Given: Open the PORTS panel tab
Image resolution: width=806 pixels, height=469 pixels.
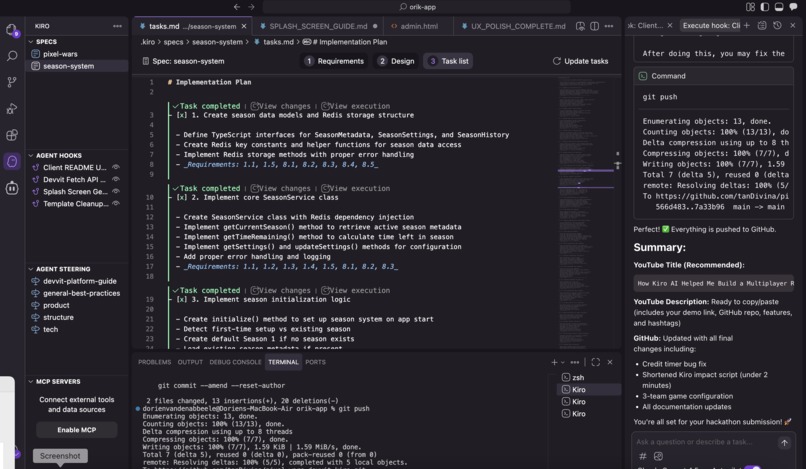Looking at the screenshot, I should [x=315, y=362].
